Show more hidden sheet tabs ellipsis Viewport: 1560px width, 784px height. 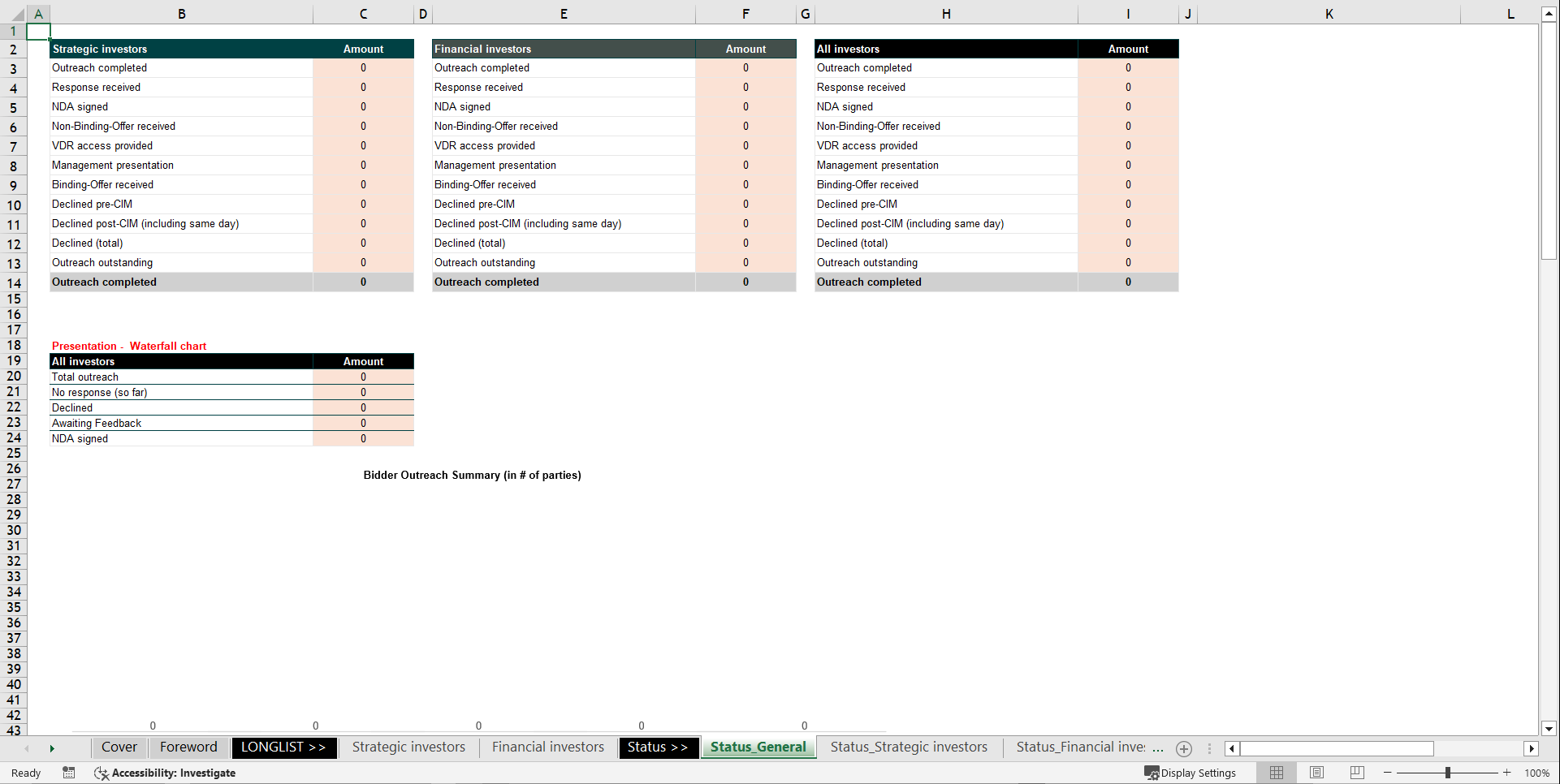click(x=1158, y=748)
